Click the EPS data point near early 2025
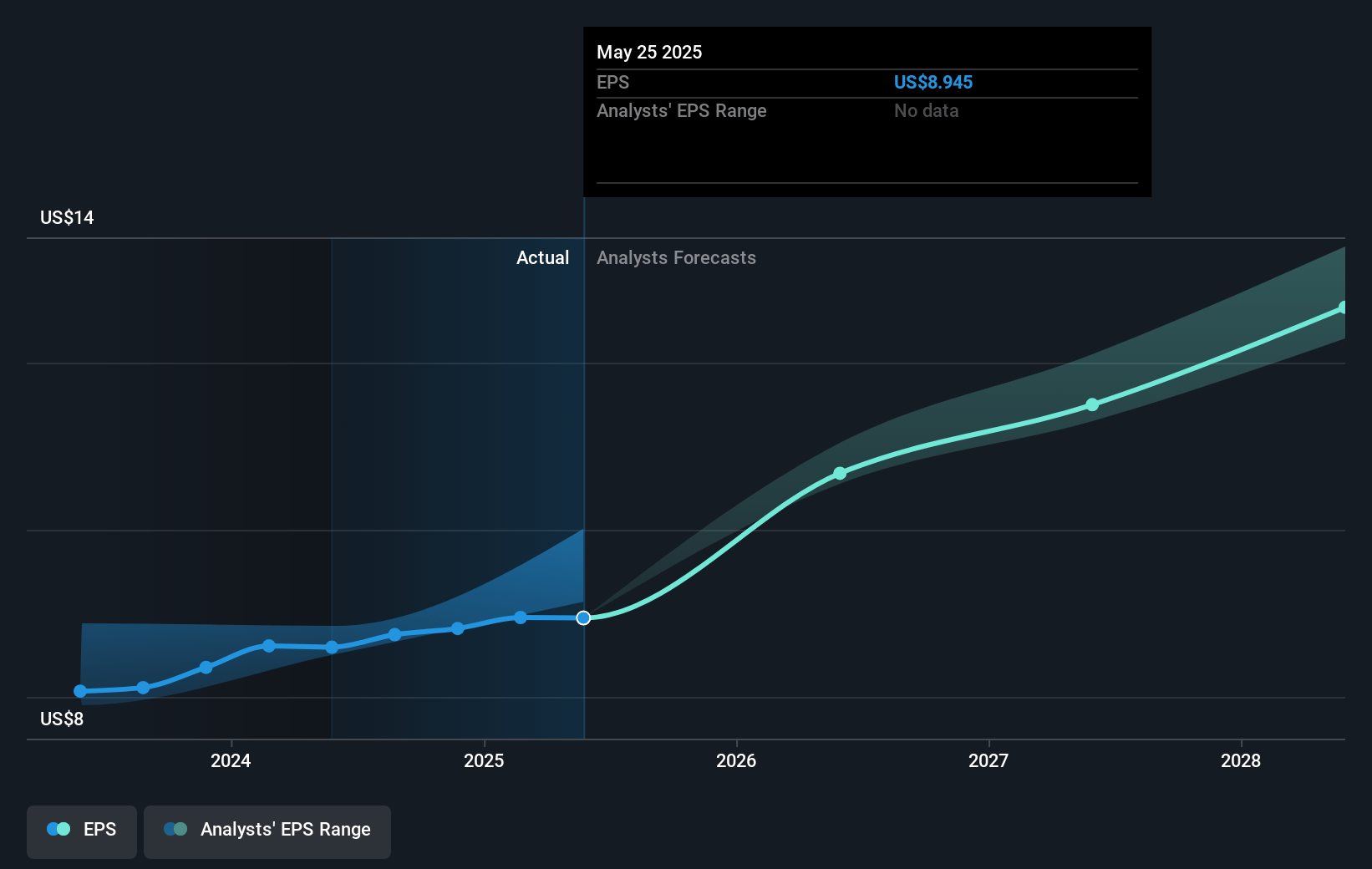Viewport: 1372px width, 869px height. pyautogui.click(x=521, y=617)
